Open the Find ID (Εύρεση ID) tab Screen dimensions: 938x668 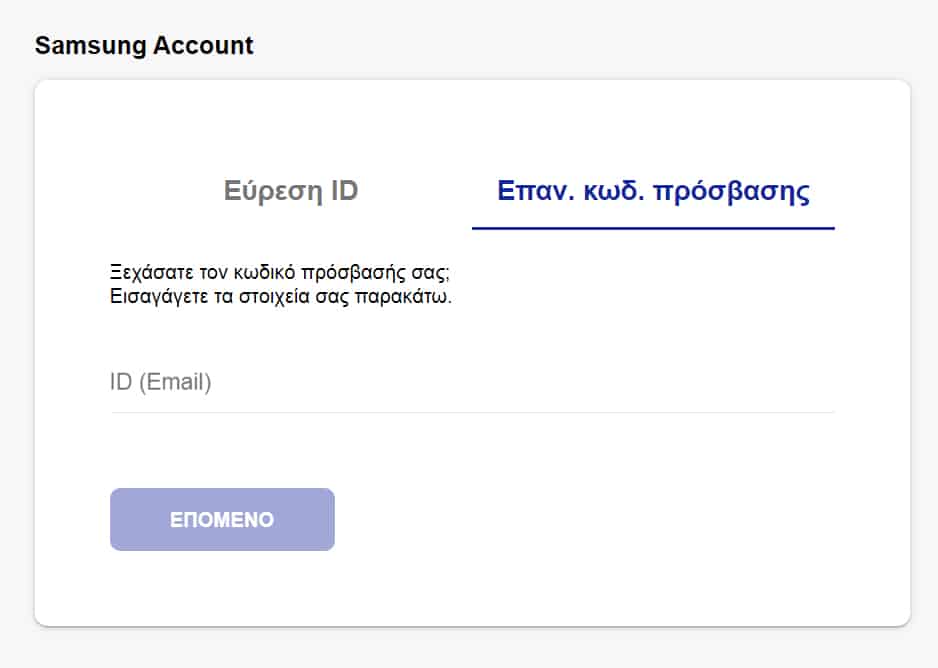(290, 191)
